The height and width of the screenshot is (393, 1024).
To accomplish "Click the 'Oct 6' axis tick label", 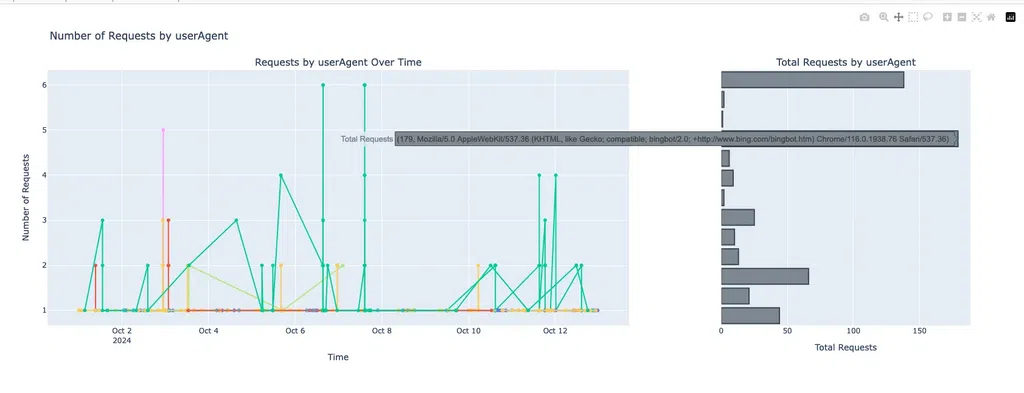I will 295,331.
